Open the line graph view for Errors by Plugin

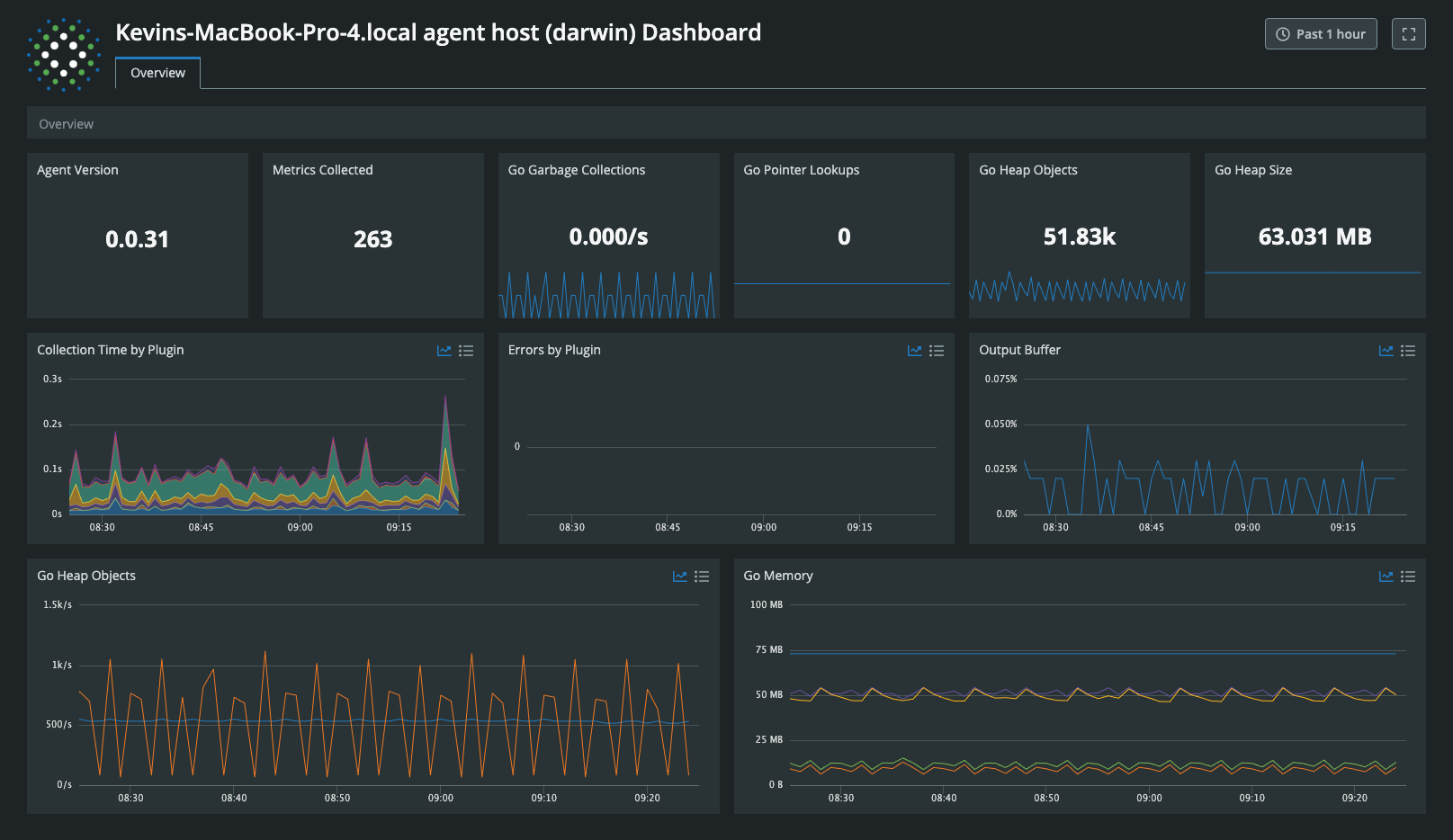pyautogui.click(x=914, y=350)
